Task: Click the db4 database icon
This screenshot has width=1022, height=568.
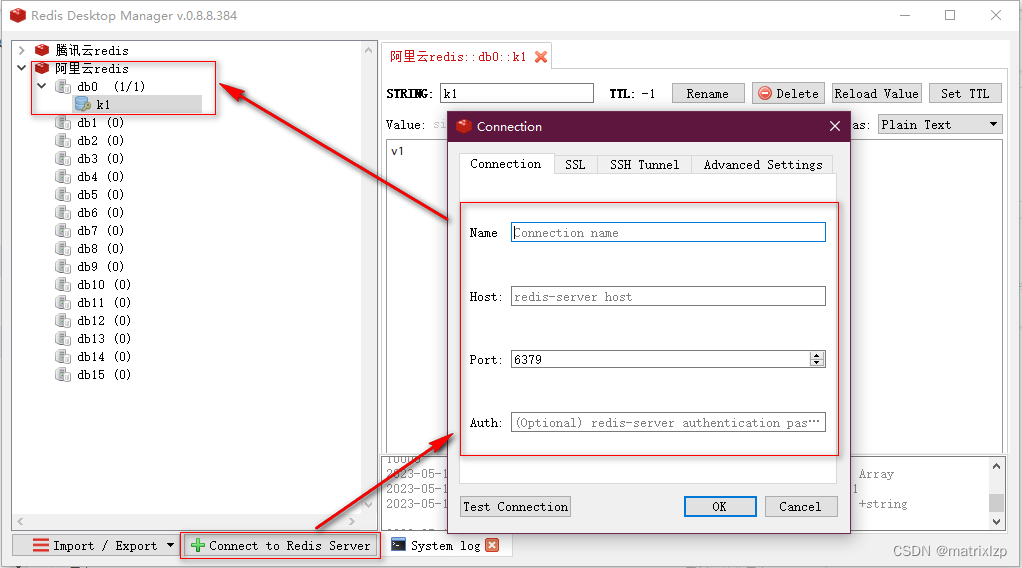Action: [x=63, y=177]
